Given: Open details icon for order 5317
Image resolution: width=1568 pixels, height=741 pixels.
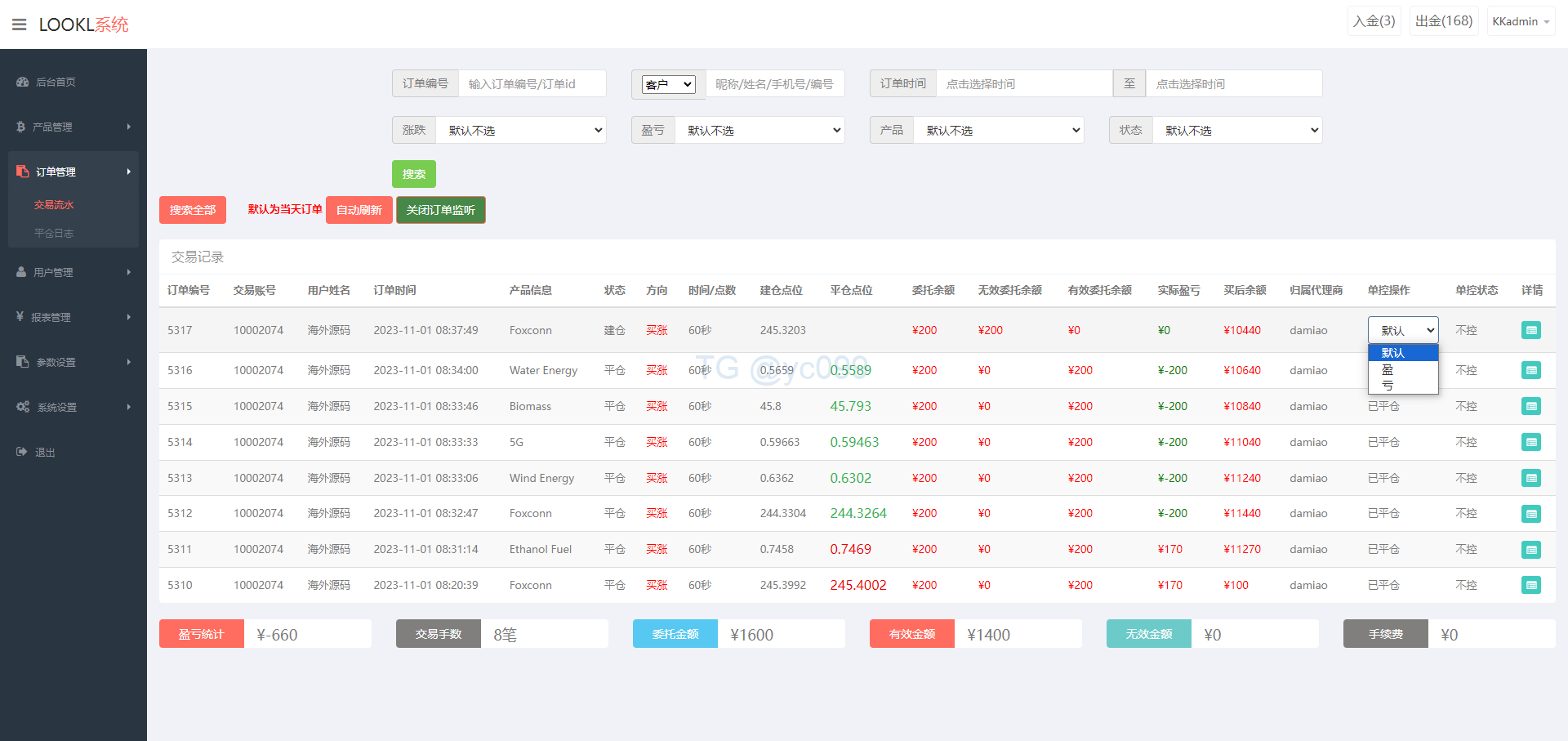Looking at the screenshot, I should click(1531, 330).
